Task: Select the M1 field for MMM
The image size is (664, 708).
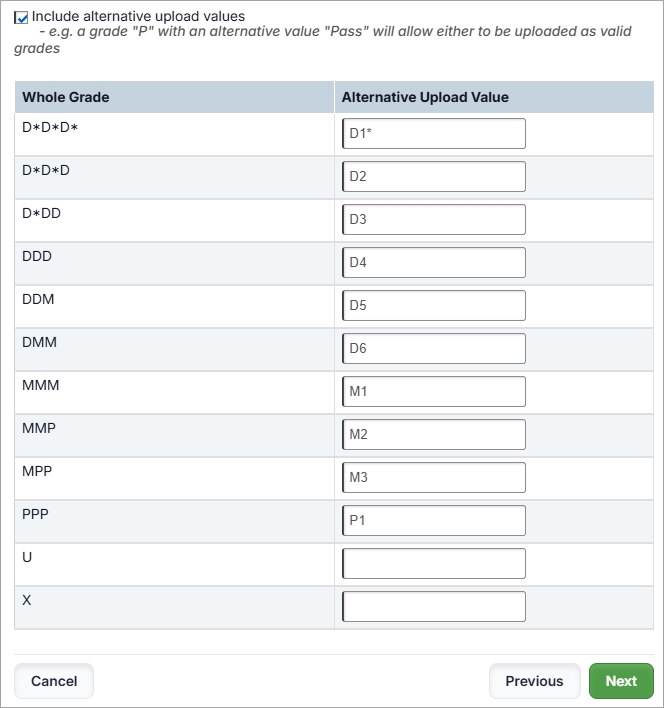Action: click(x=433, y=392)
